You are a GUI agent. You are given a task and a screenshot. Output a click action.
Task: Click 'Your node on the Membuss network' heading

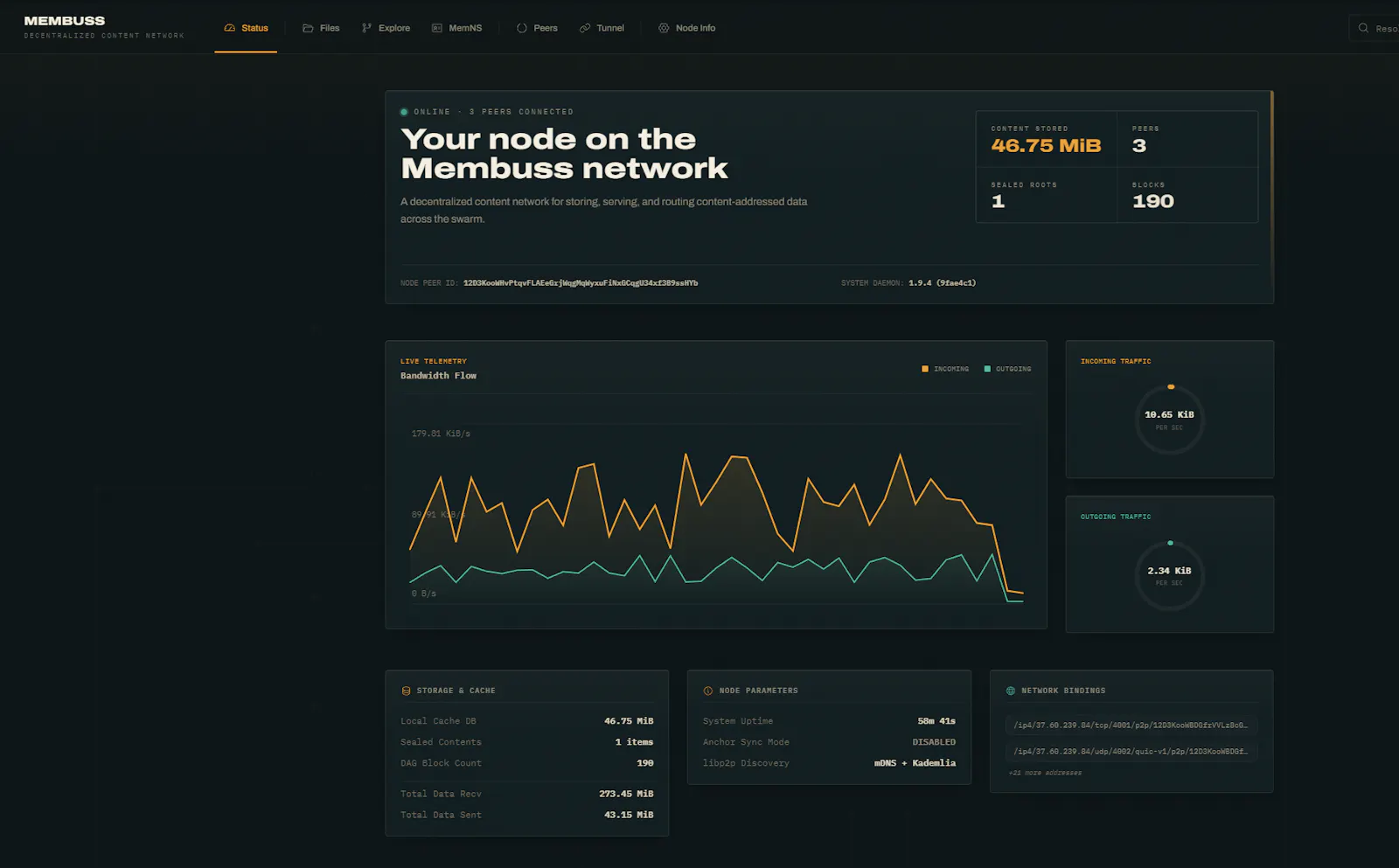coord(564,153)
